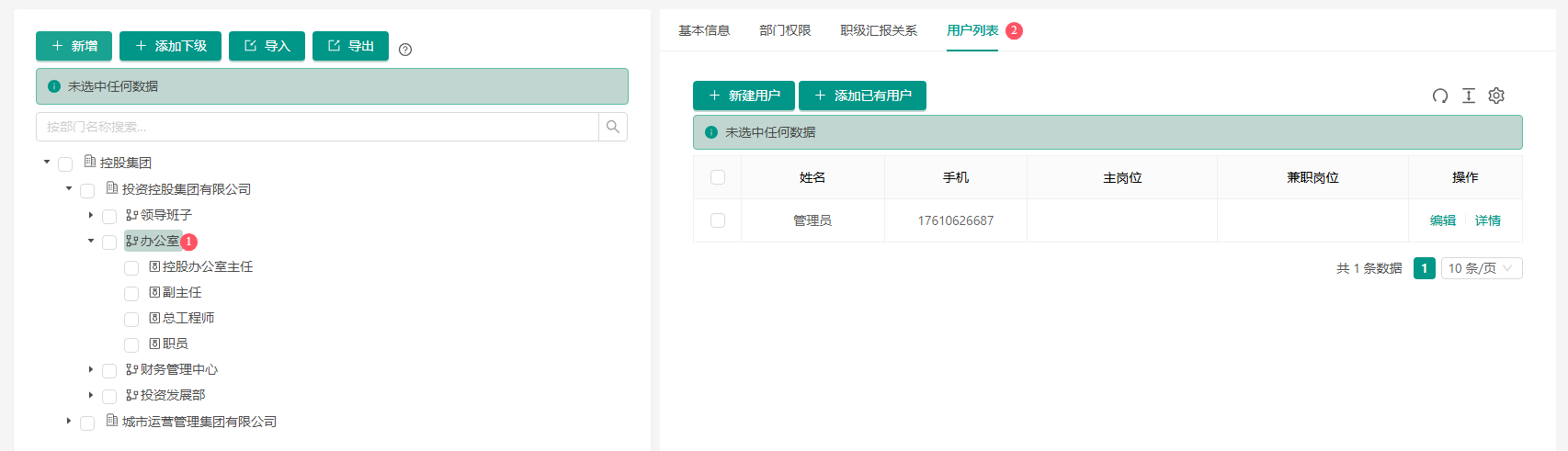Viewport: 1568px width, 451px height.
Task: Toggle the select-all checkbox in table header
Action: (x=718, y=177)
